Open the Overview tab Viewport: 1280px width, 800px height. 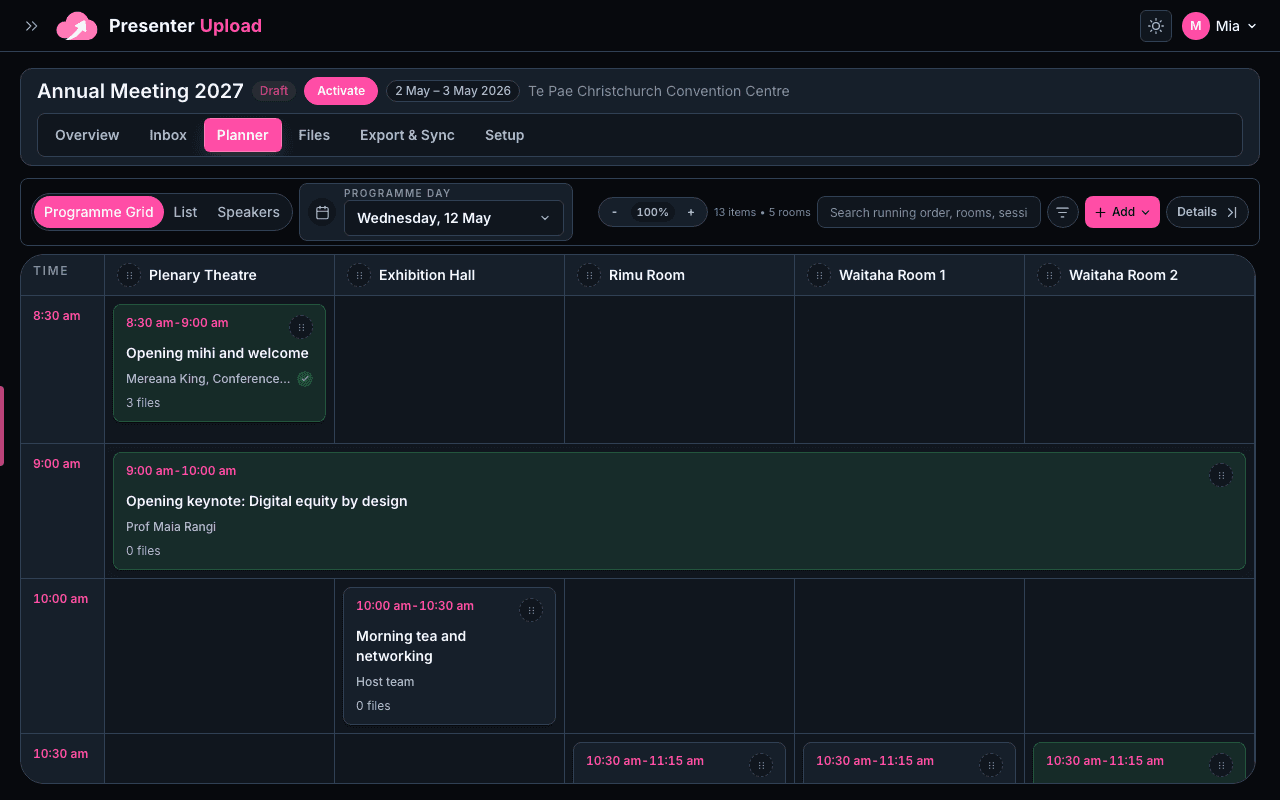(x=87, y=135)
